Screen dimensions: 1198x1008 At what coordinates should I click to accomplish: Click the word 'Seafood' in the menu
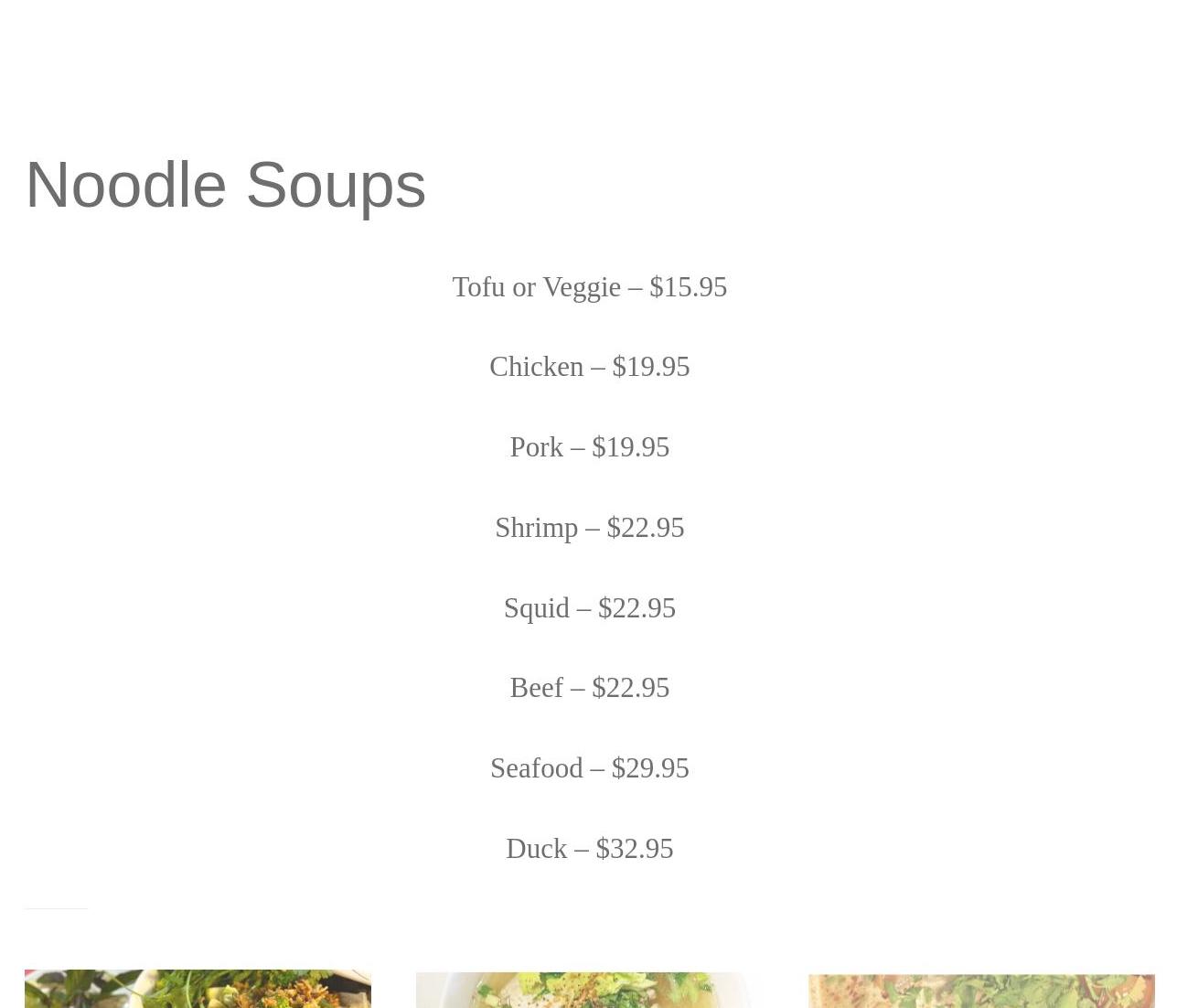pyautogui.click(x=536, y=768)
